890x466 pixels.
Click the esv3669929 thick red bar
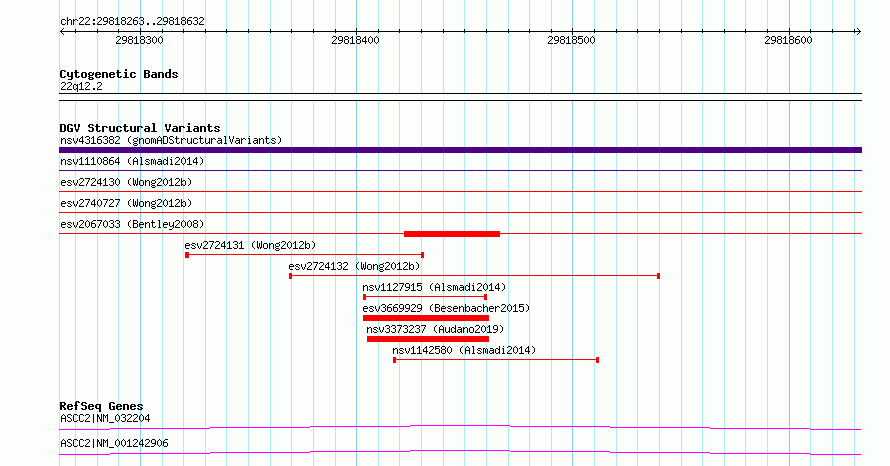click(x=426, y=318)
